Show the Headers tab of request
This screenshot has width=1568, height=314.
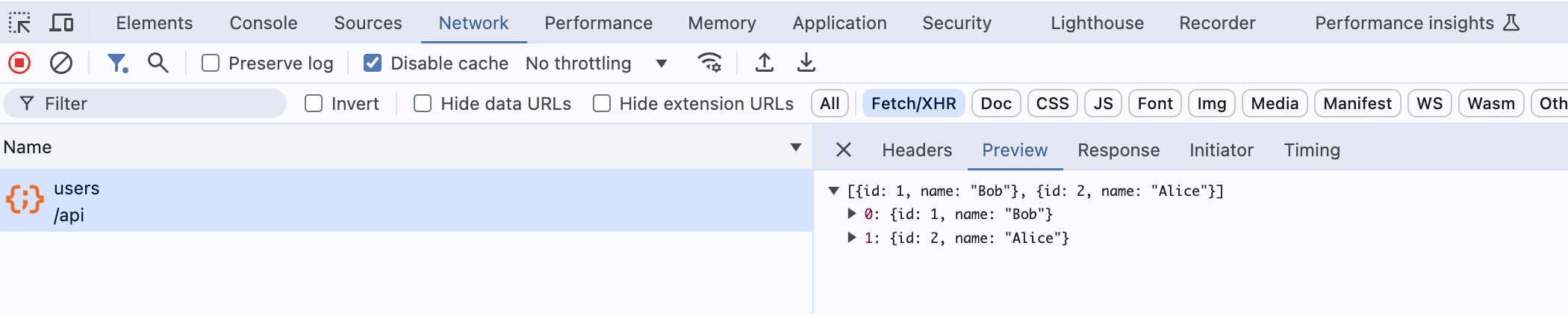tap(917, 150)
